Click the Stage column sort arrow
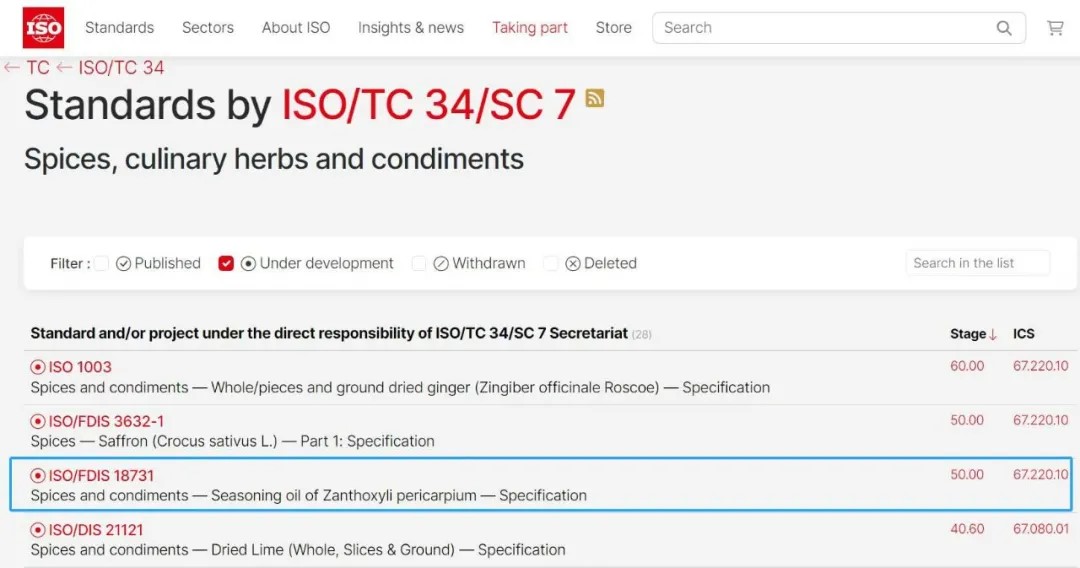1080x568 pixels. click(x=993, y=335)
